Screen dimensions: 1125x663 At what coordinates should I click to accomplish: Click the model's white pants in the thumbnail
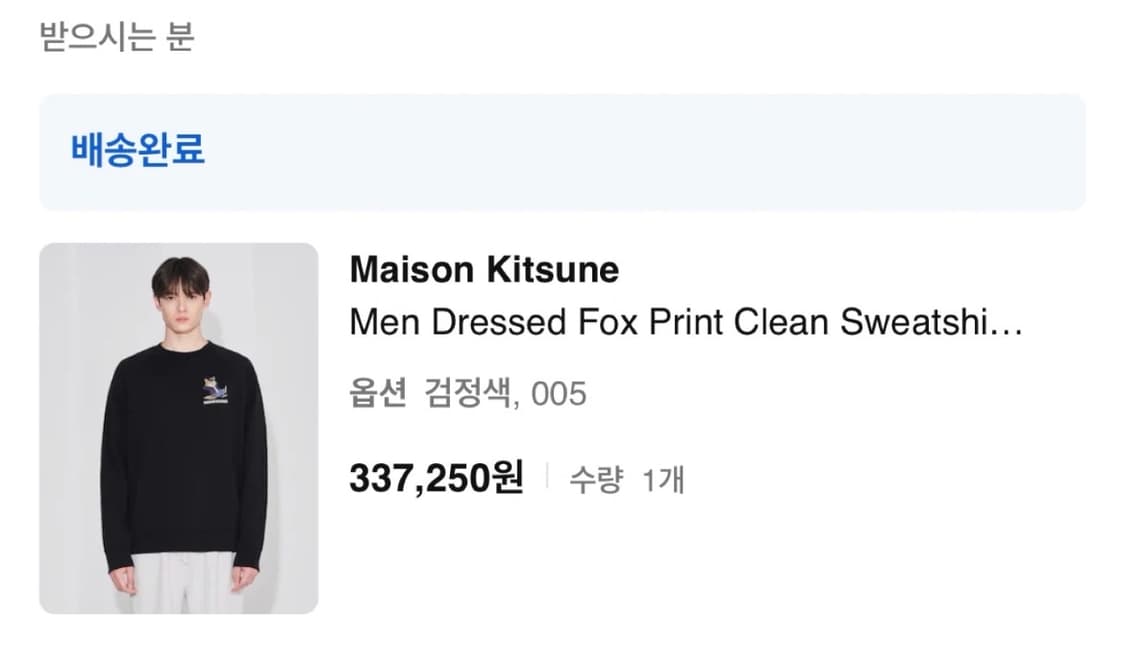pos(185,583)
